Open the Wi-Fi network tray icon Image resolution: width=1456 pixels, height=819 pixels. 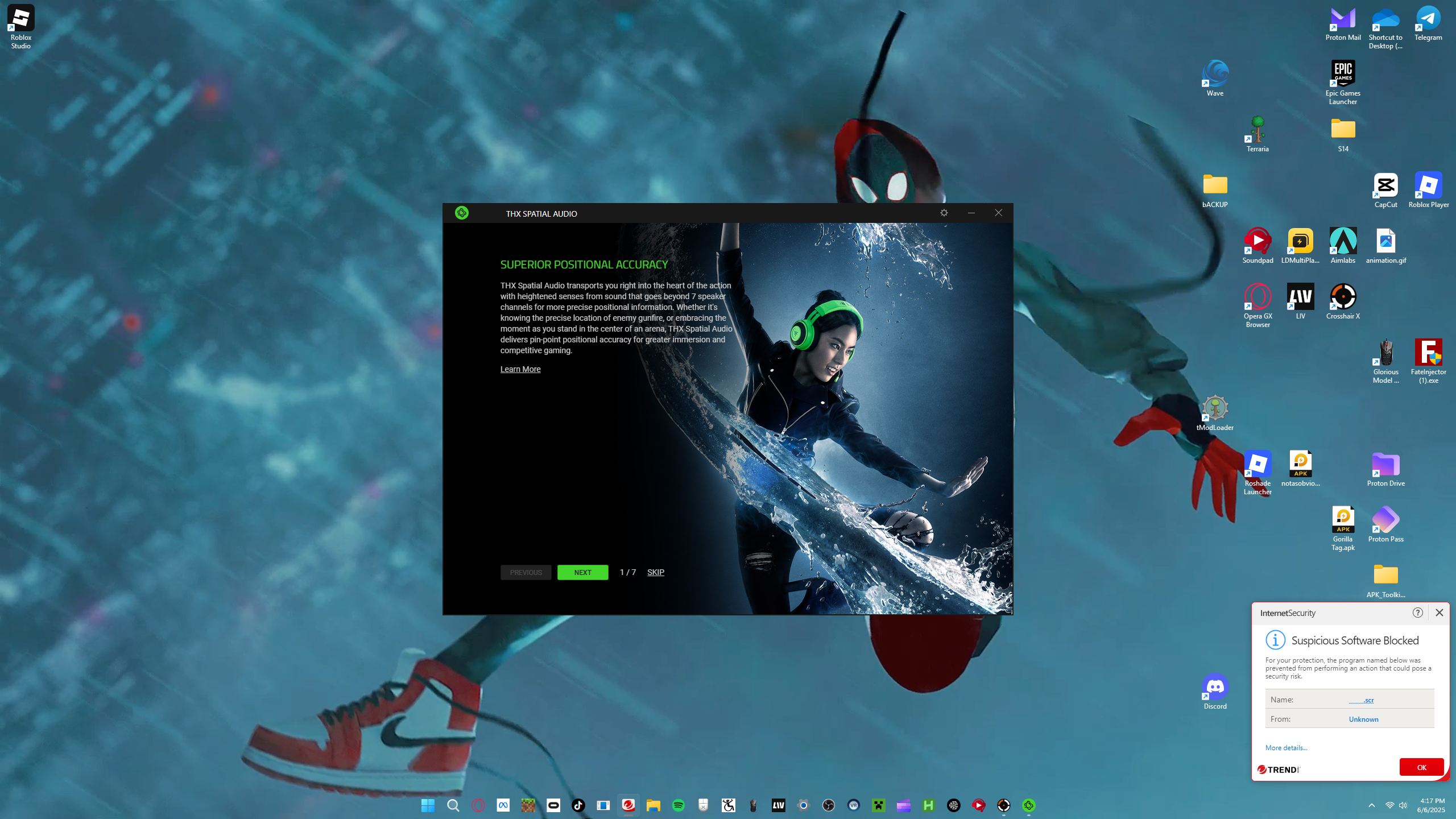pos(1389,805)
